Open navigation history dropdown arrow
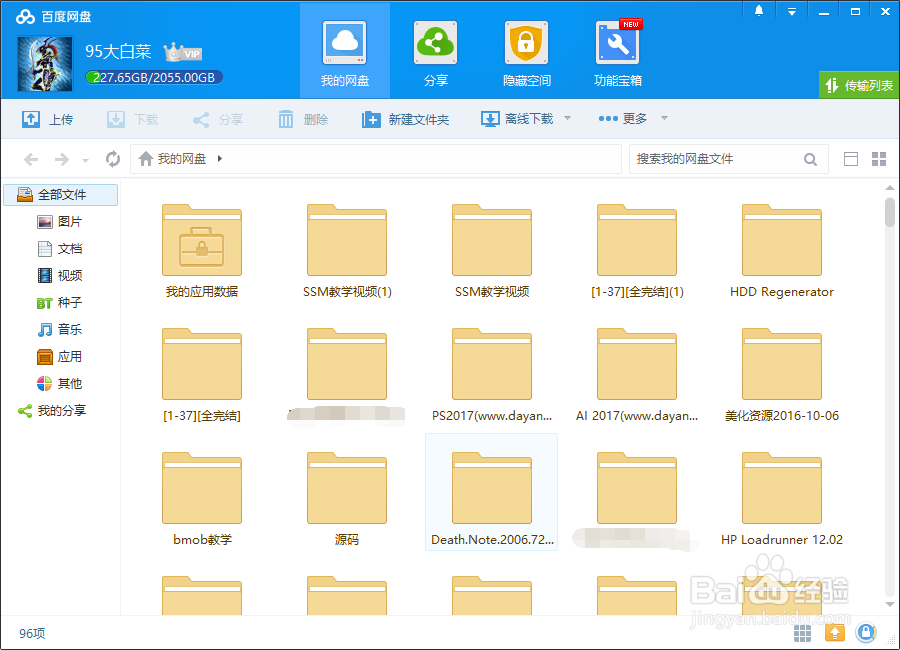 (86, 160)
